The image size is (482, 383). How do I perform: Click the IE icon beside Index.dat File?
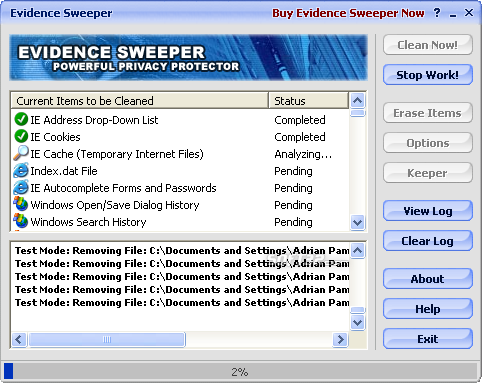point(21,171)
